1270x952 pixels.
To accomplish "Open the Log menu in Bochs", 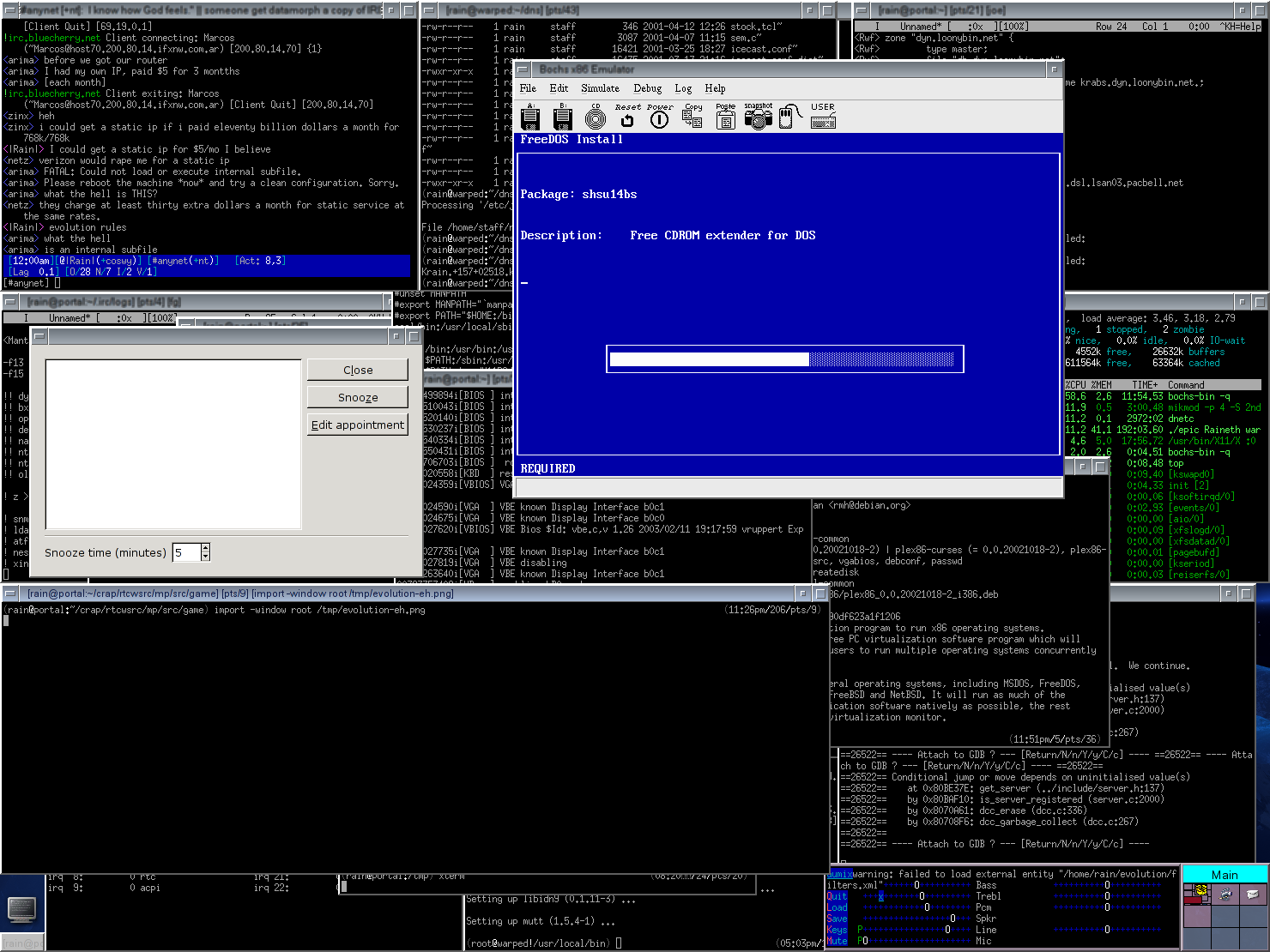I will [x=683, y=88].
